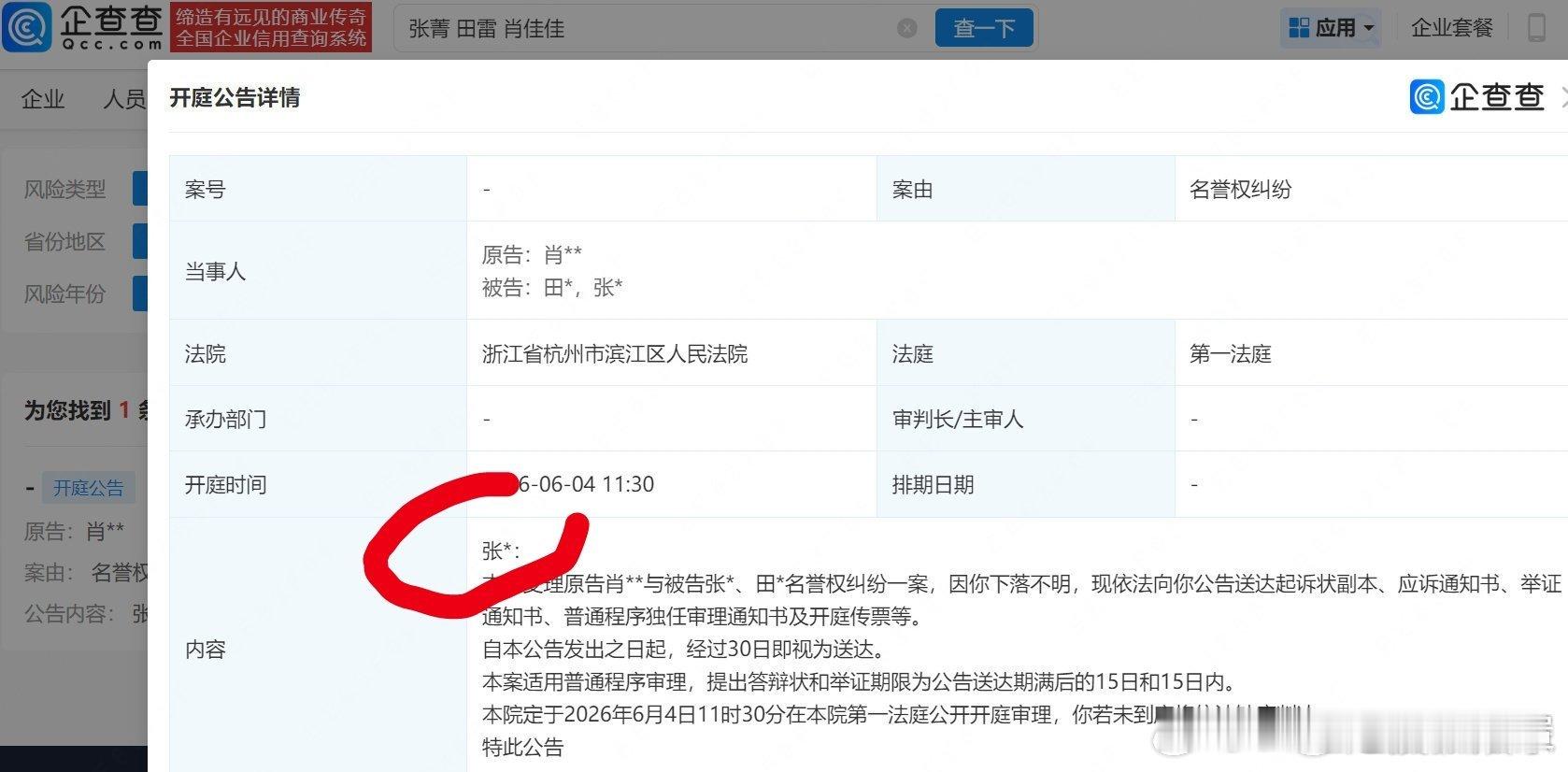Viewport: 1568px width, 772px height.
Task: Select the 风险类型 filter label
Action: [64, 189]
